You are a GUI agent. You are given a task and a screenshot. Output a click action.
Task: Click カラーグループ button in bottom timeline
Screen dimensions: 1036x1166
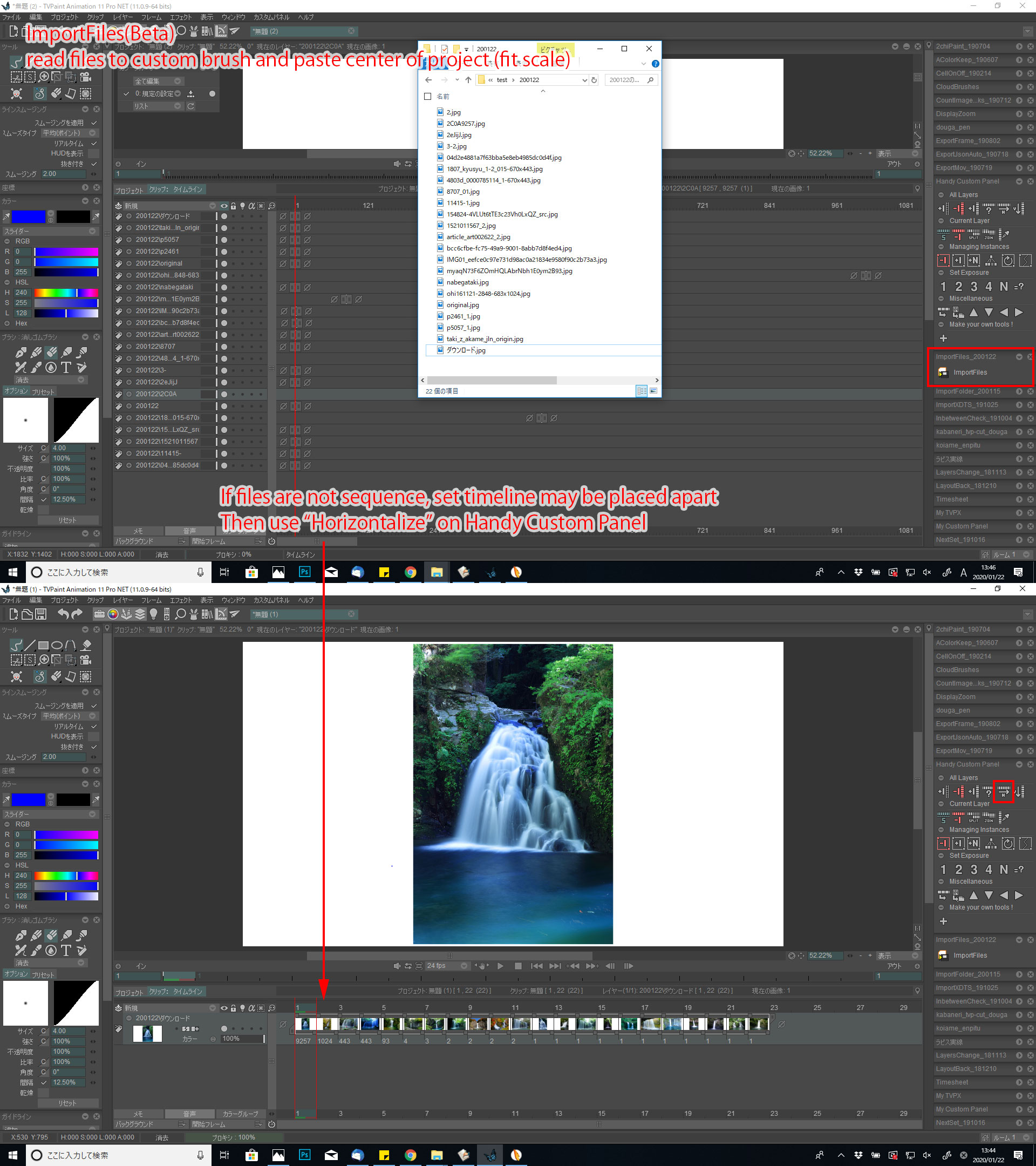point(240,1114)
